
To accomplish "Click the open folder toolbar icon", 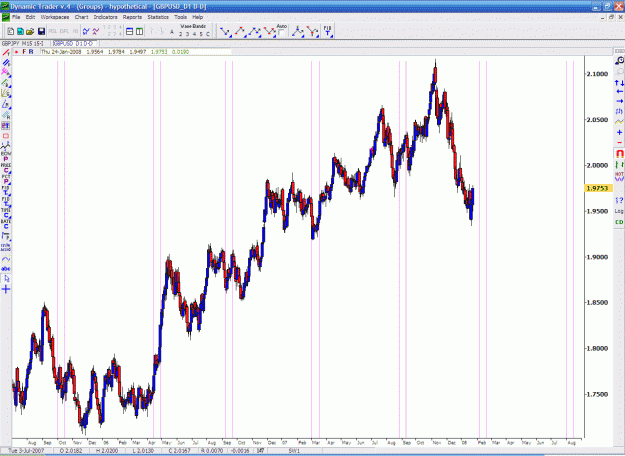I will pyautogui.click(x=30, y=31).
